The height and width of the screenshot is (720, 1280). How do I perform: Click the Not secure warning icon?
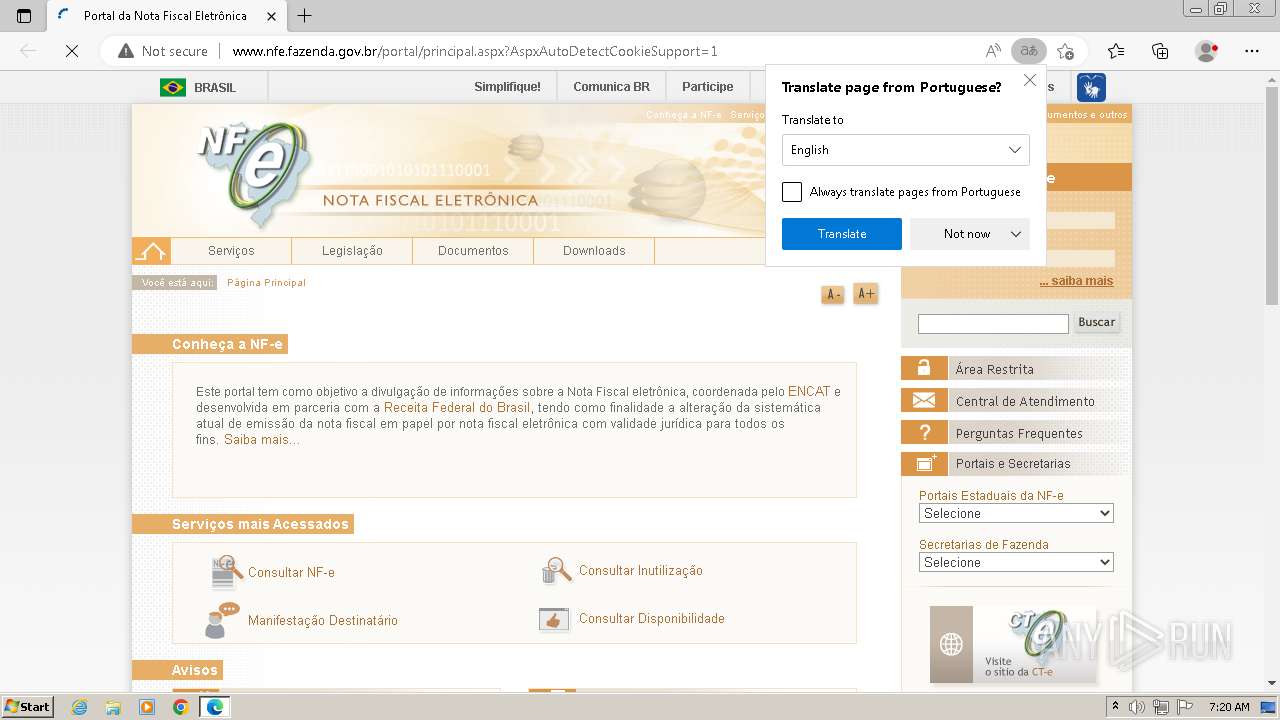pos(125,51)
